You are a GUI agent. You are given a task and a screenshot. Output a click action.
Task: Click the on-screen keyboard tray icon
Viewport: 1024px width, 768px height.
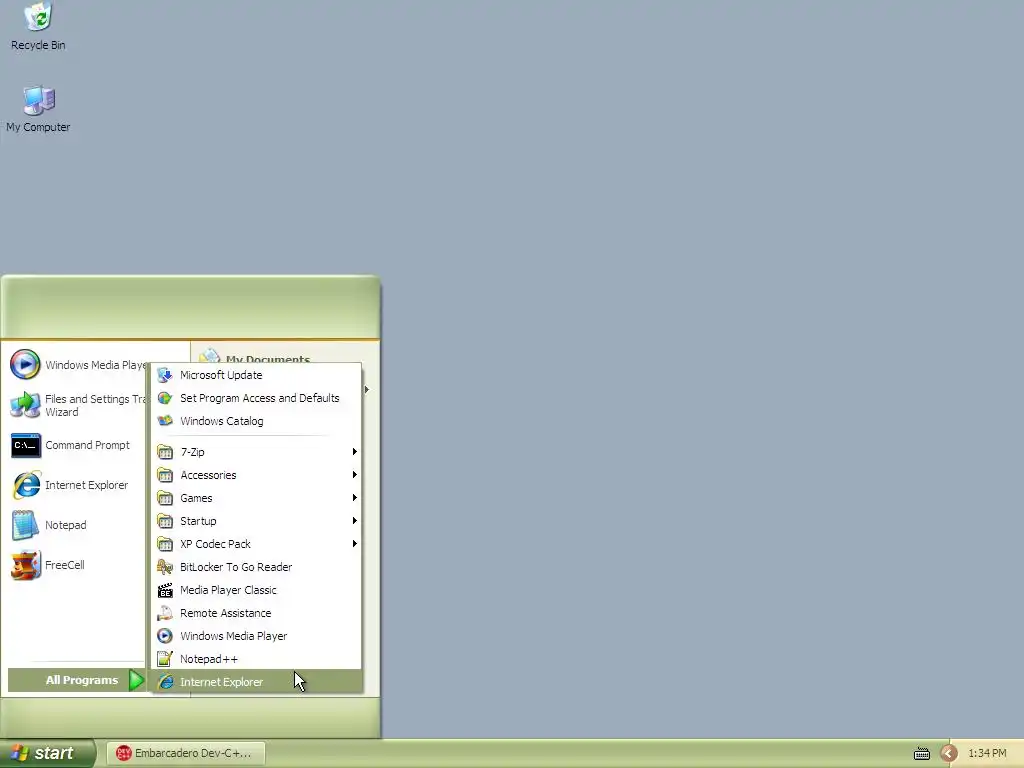pyautogui.click(x=921, y=753)
